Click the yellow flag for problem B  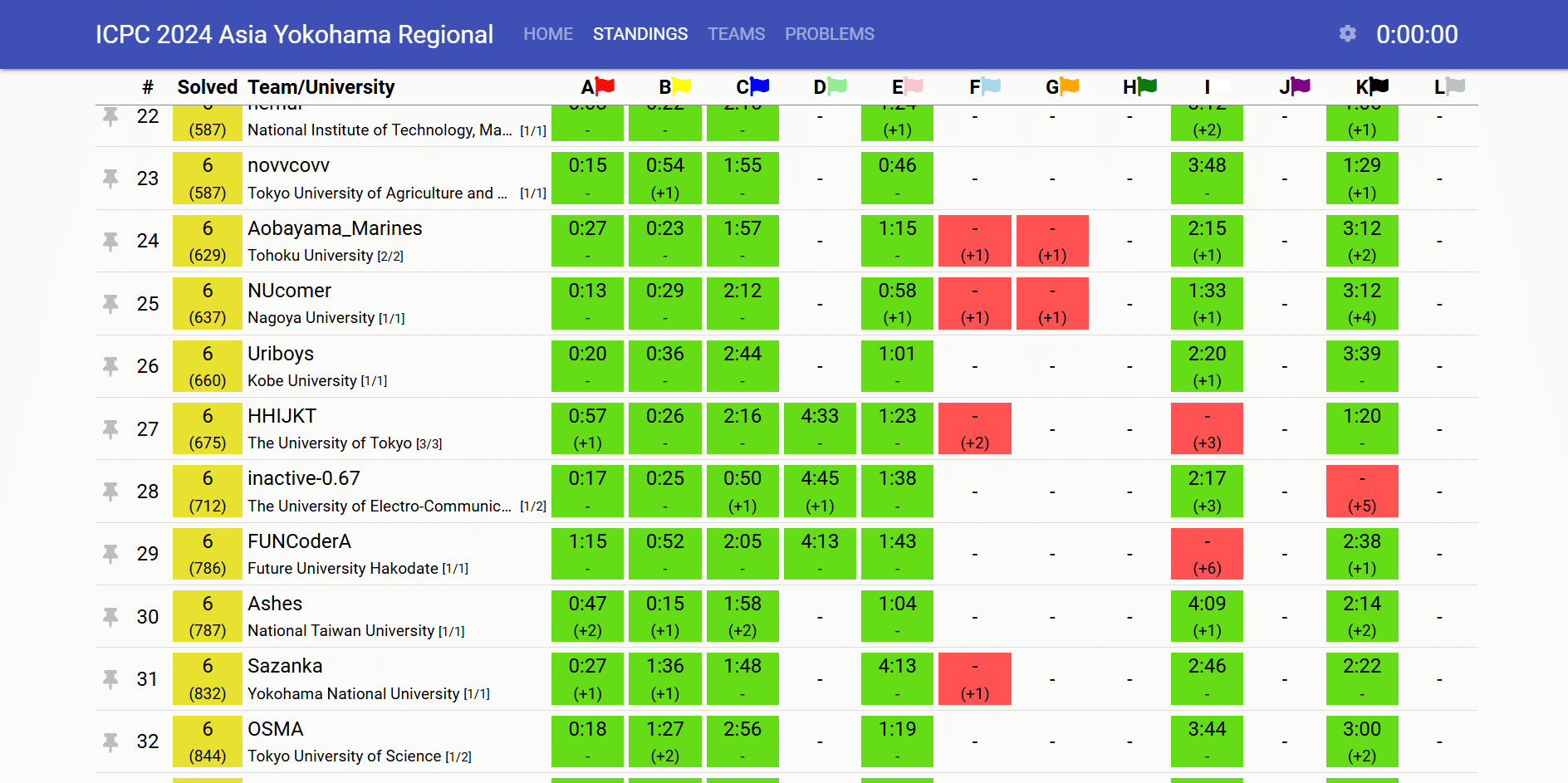point(681,86)
